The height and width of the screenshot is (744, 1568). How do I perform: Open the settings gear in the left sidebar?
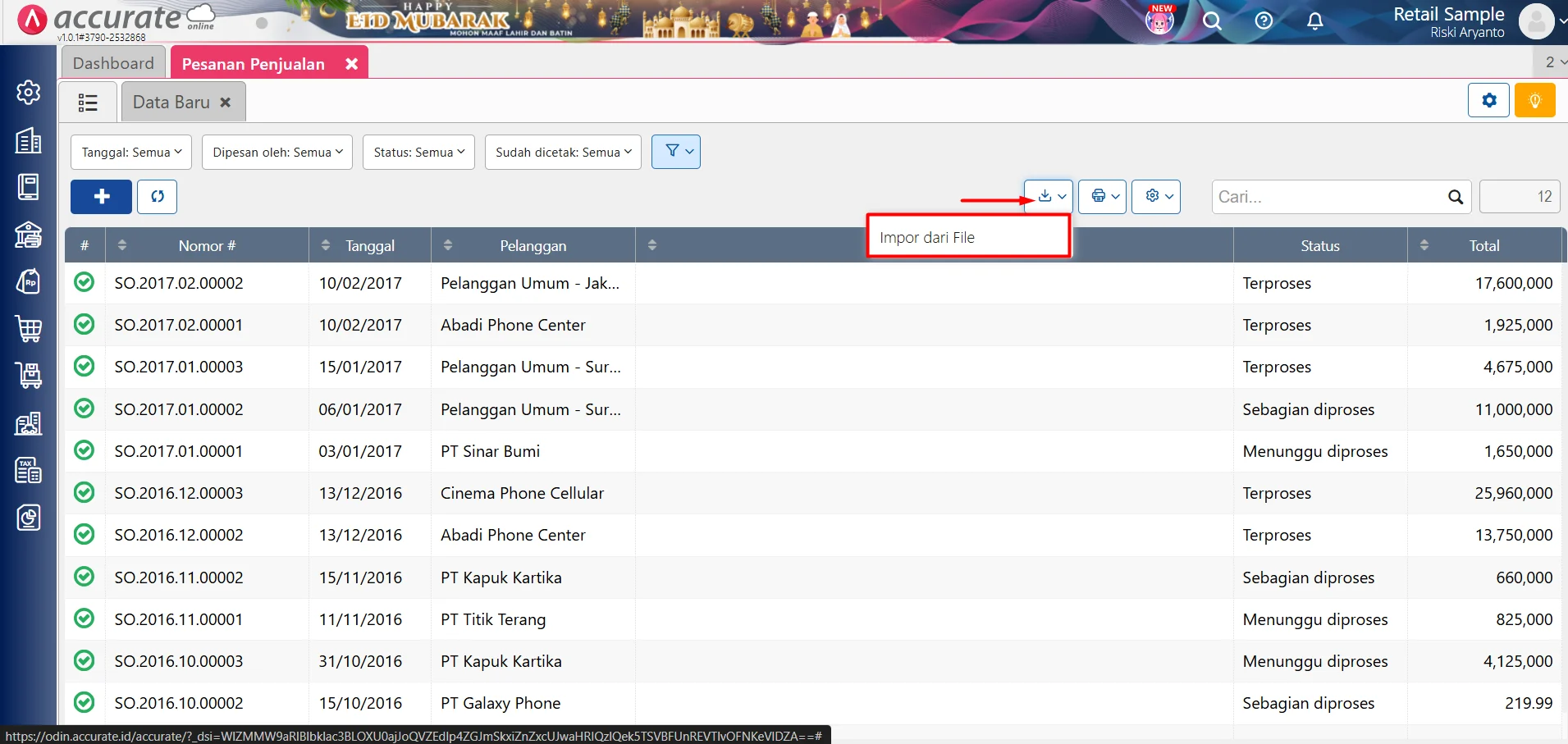(29, 93)
